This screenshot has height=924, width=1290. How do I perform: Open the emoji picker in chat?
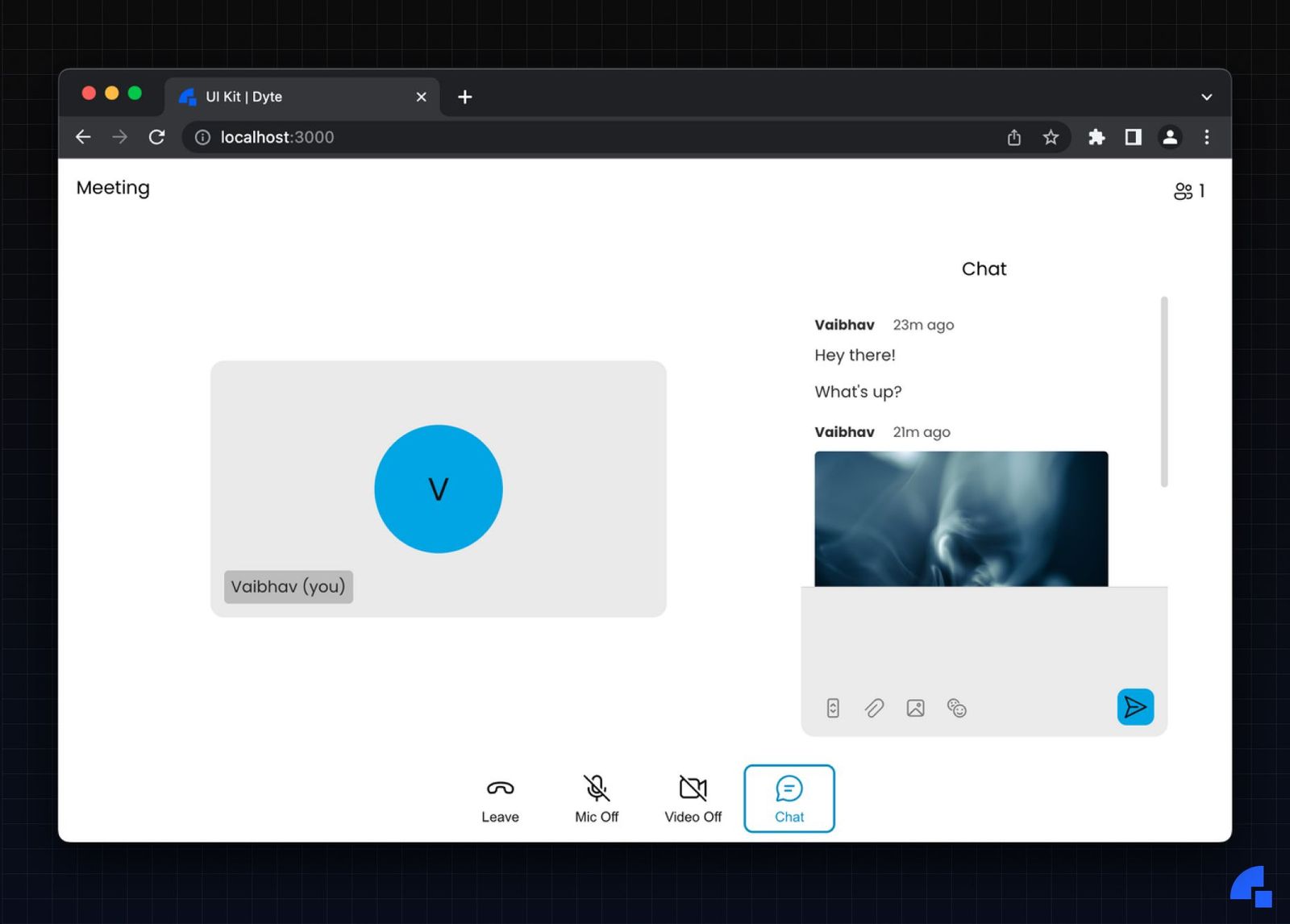[x=957, y=708]
